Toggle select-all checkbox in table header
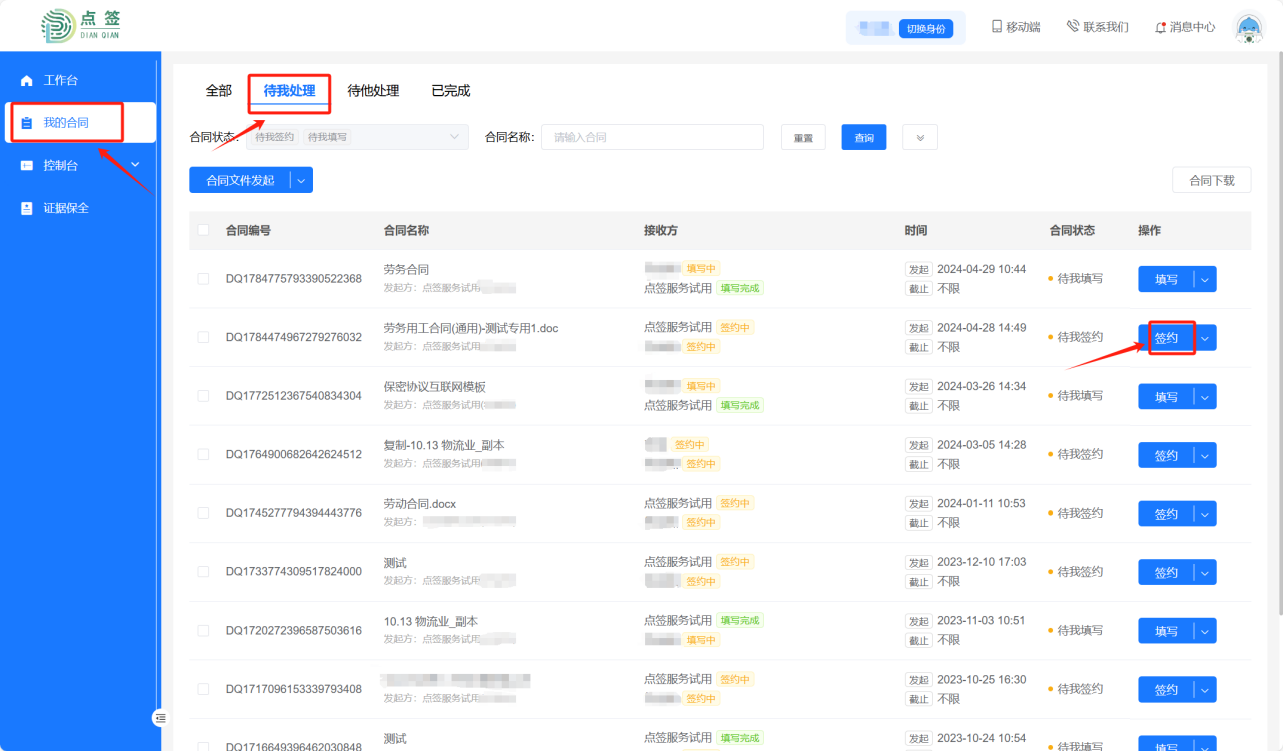1283x751 pixels. tap(204, 230)
